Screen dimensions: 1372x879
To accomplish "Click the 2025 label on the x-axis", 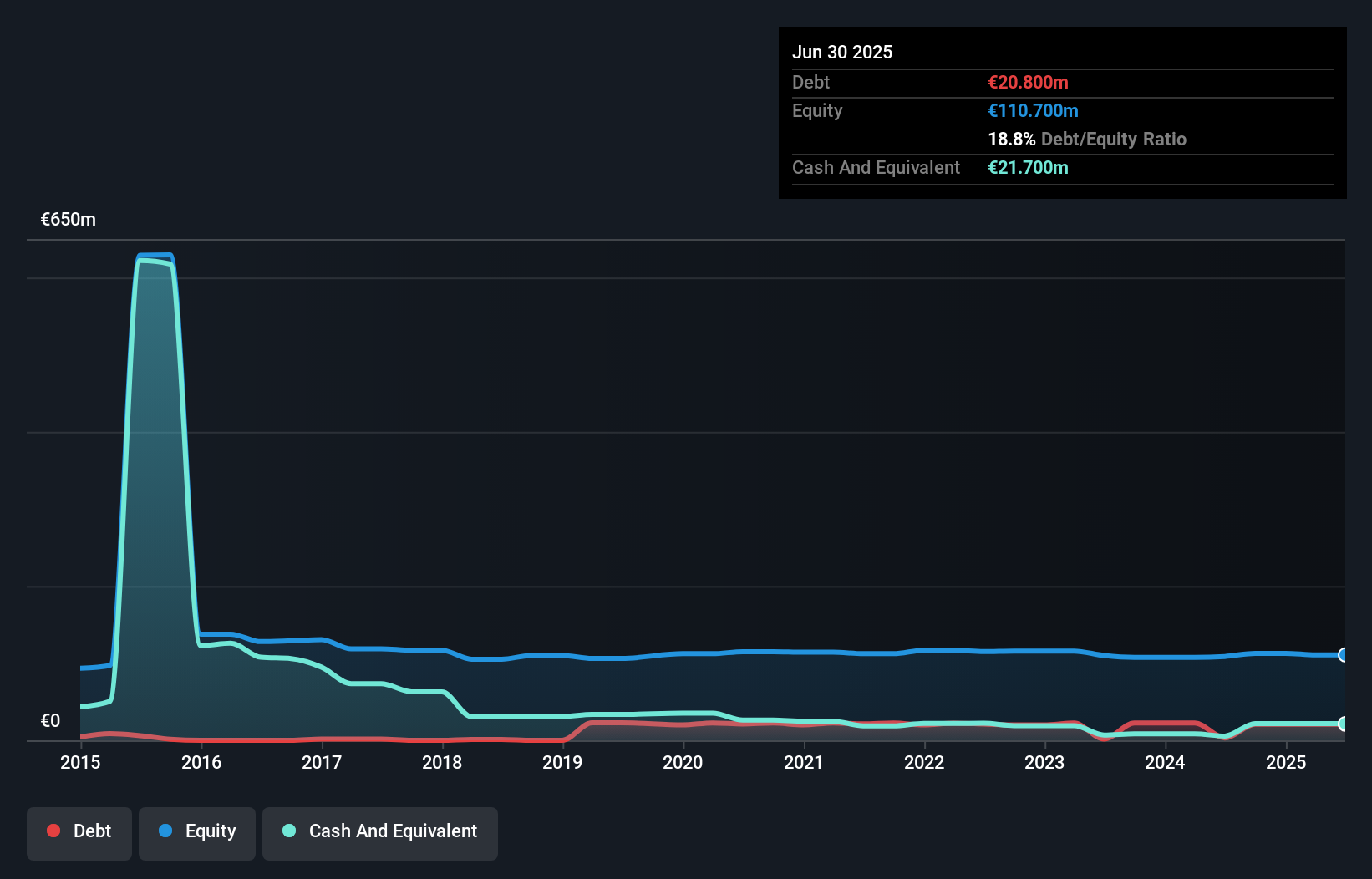I will click(1286, 762).
